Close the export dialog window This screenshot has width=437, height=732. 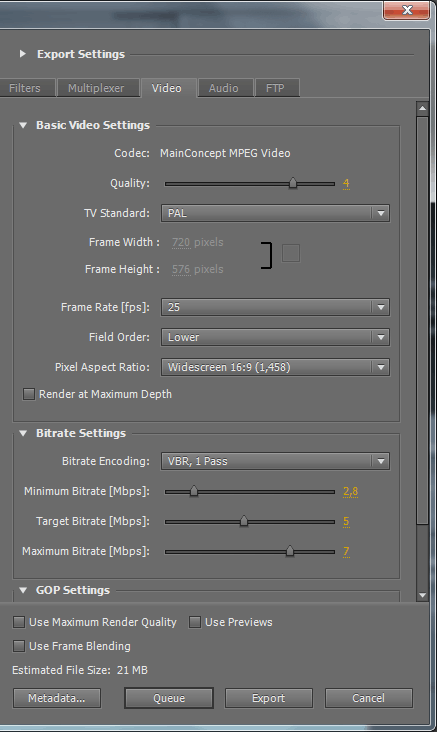(407, 10)
